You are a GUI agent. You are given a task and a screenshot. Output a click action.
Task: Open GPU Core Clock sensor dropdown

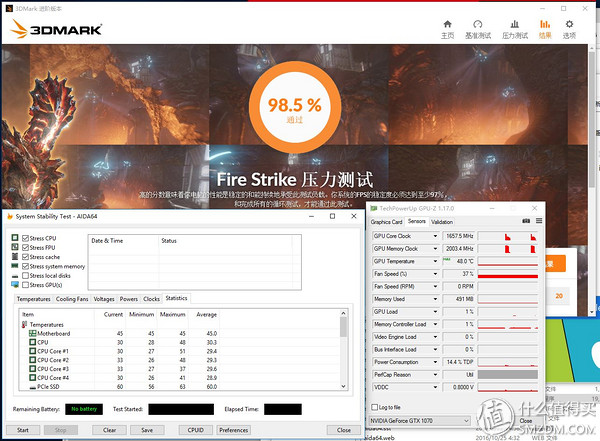(435, 236)
